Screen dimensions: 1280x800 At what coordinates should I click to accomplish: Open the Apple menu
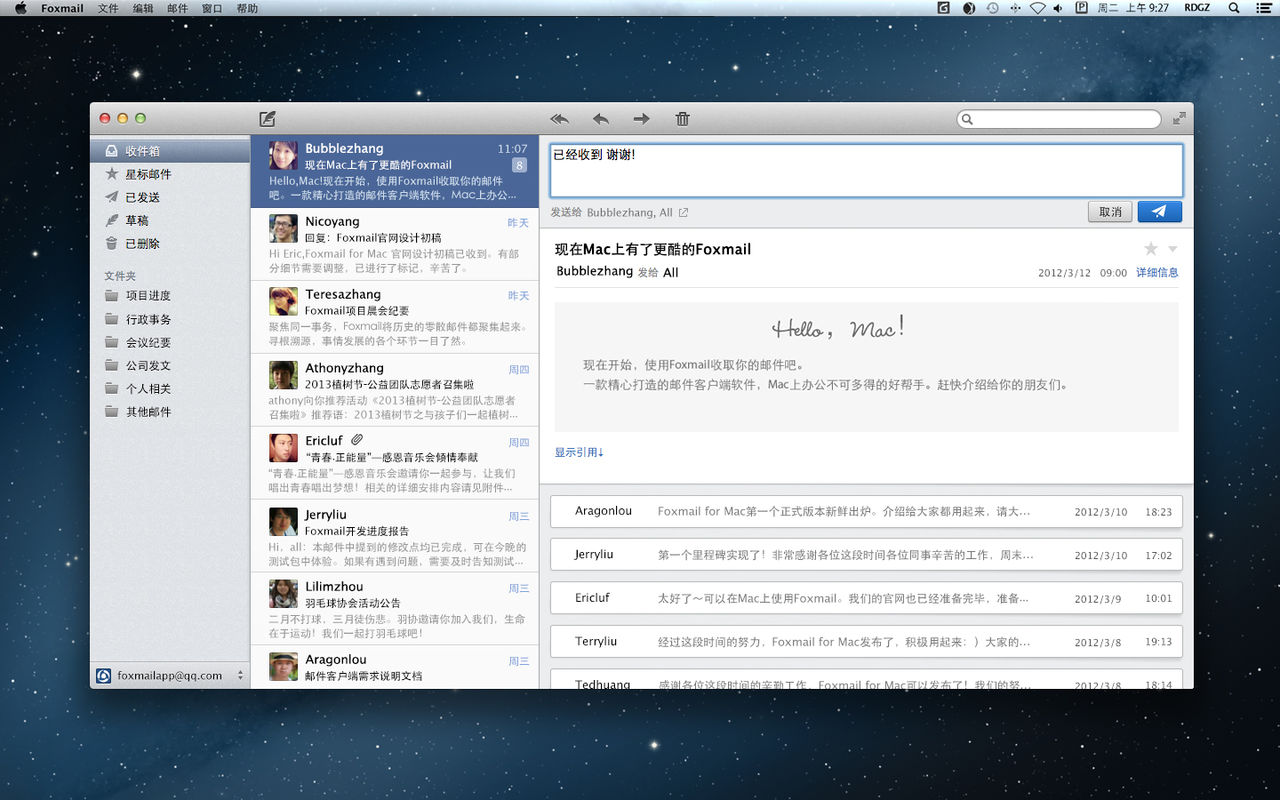20,8
